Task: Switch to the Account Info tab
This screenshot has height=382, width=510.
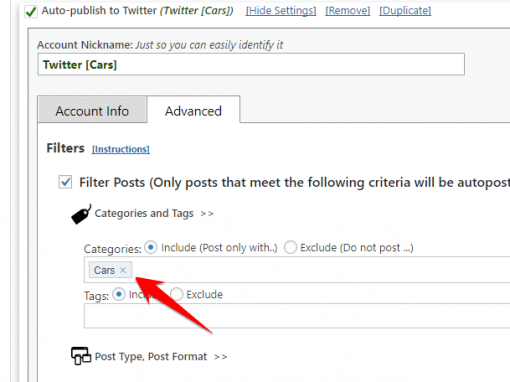Action: (x=92, y=111)
